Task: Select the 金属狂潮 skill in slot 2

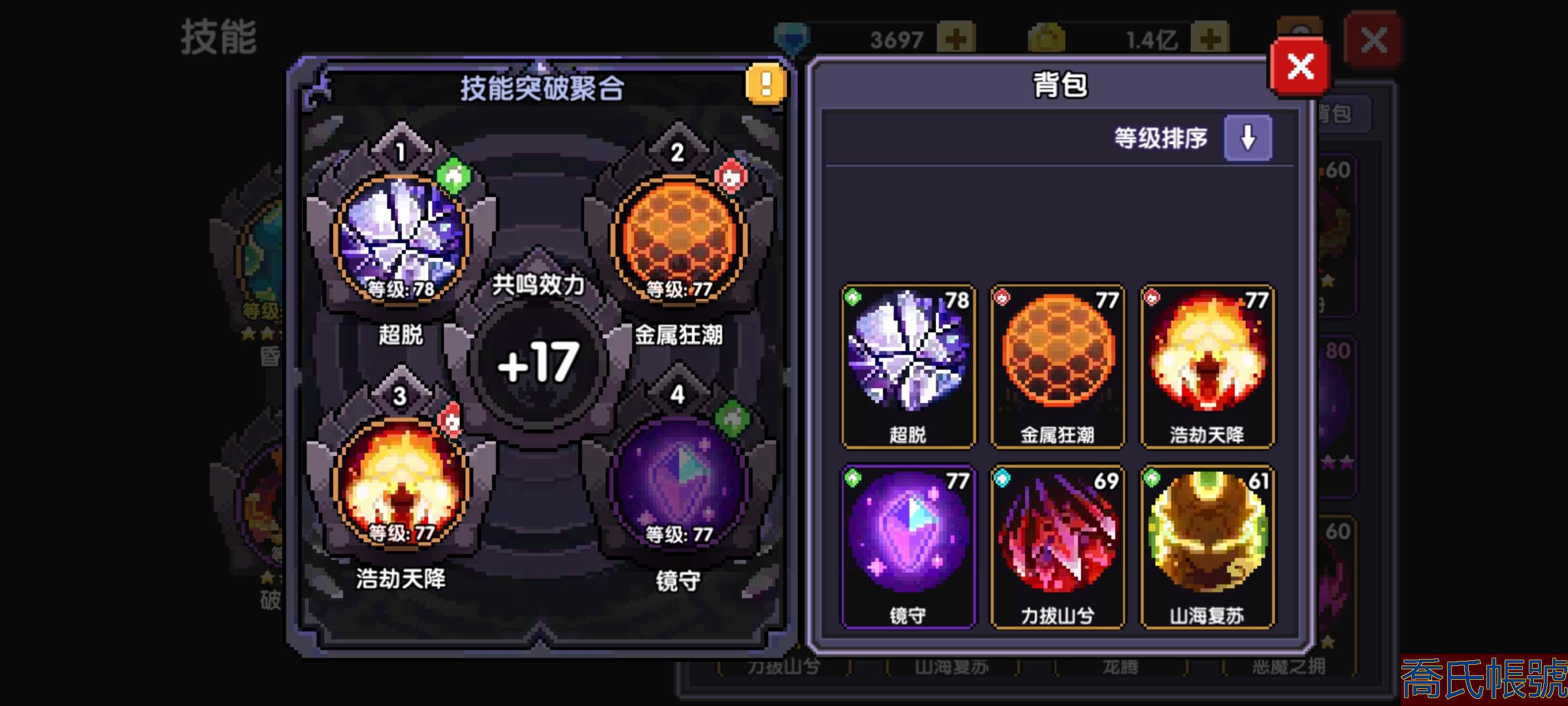Action: point(678,239)
